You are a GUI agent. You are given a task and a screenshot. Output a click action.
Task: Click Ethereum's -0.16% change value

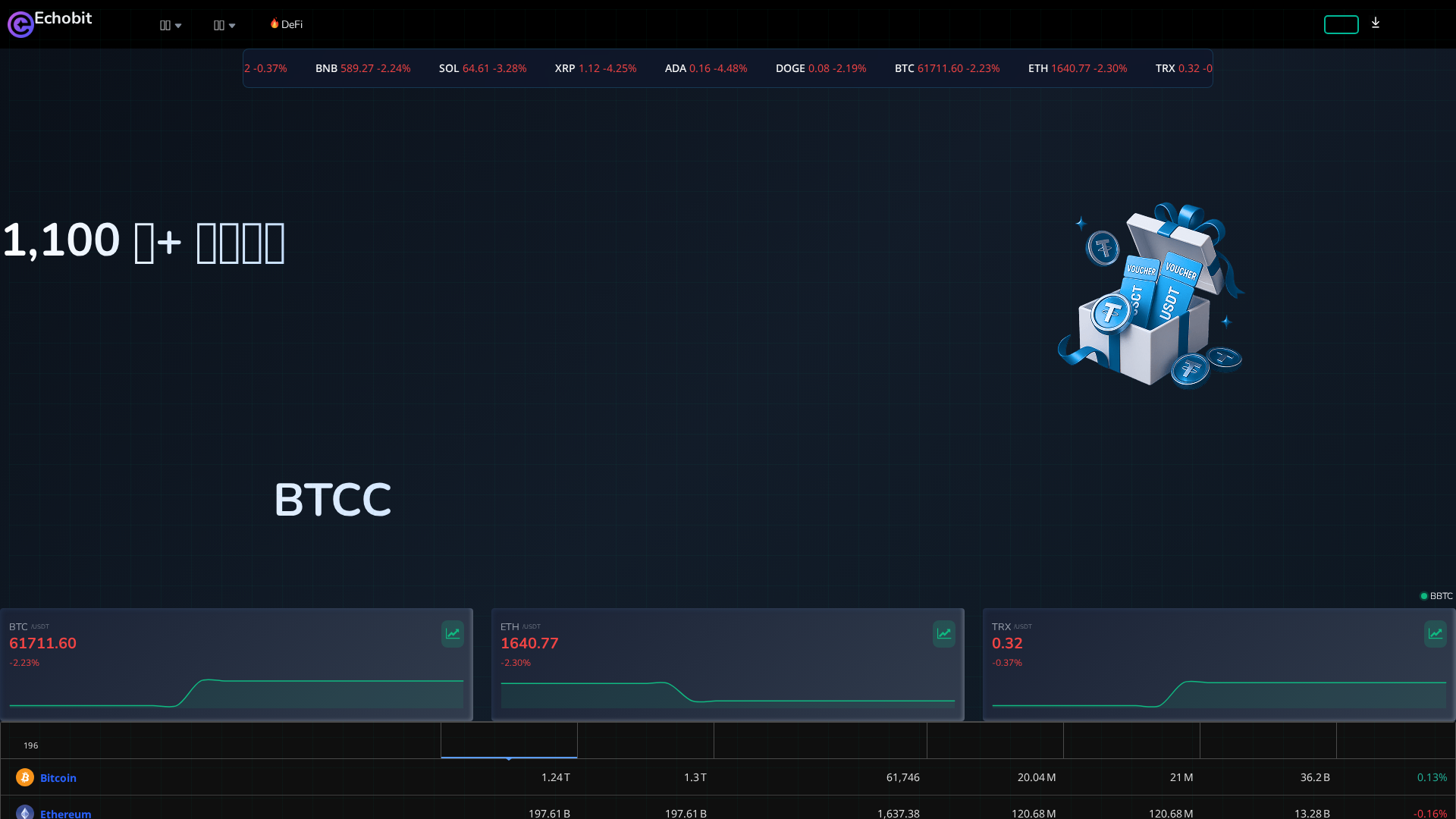[x=1430, y=814]
